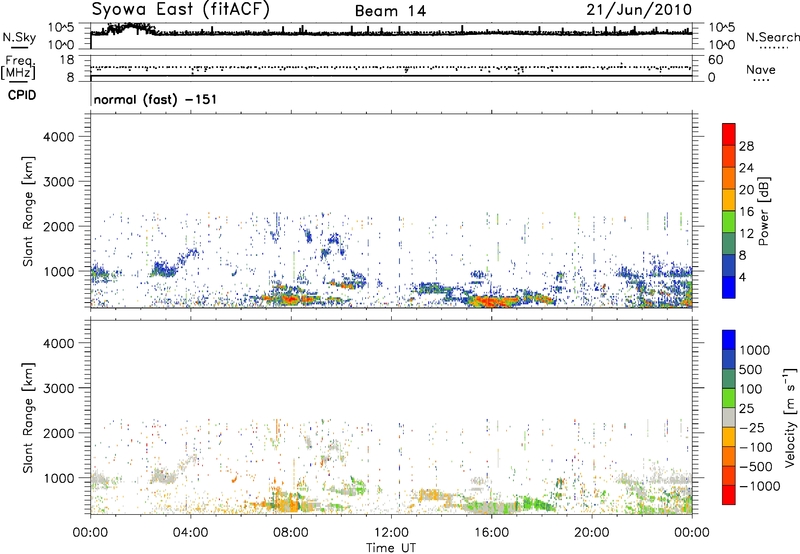Click the '100' tick on Velocity colorbar
The width and height of the screenshot is (800, 554).
750,389
